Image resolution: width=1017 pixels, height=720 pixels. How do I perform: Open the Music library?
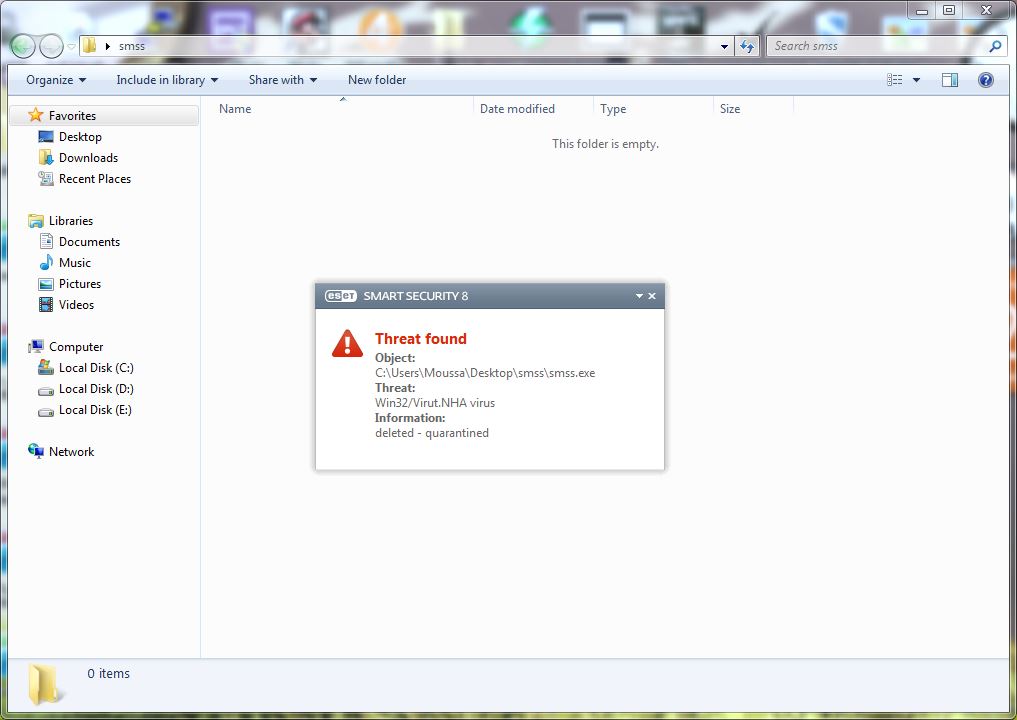pos(75,263)
